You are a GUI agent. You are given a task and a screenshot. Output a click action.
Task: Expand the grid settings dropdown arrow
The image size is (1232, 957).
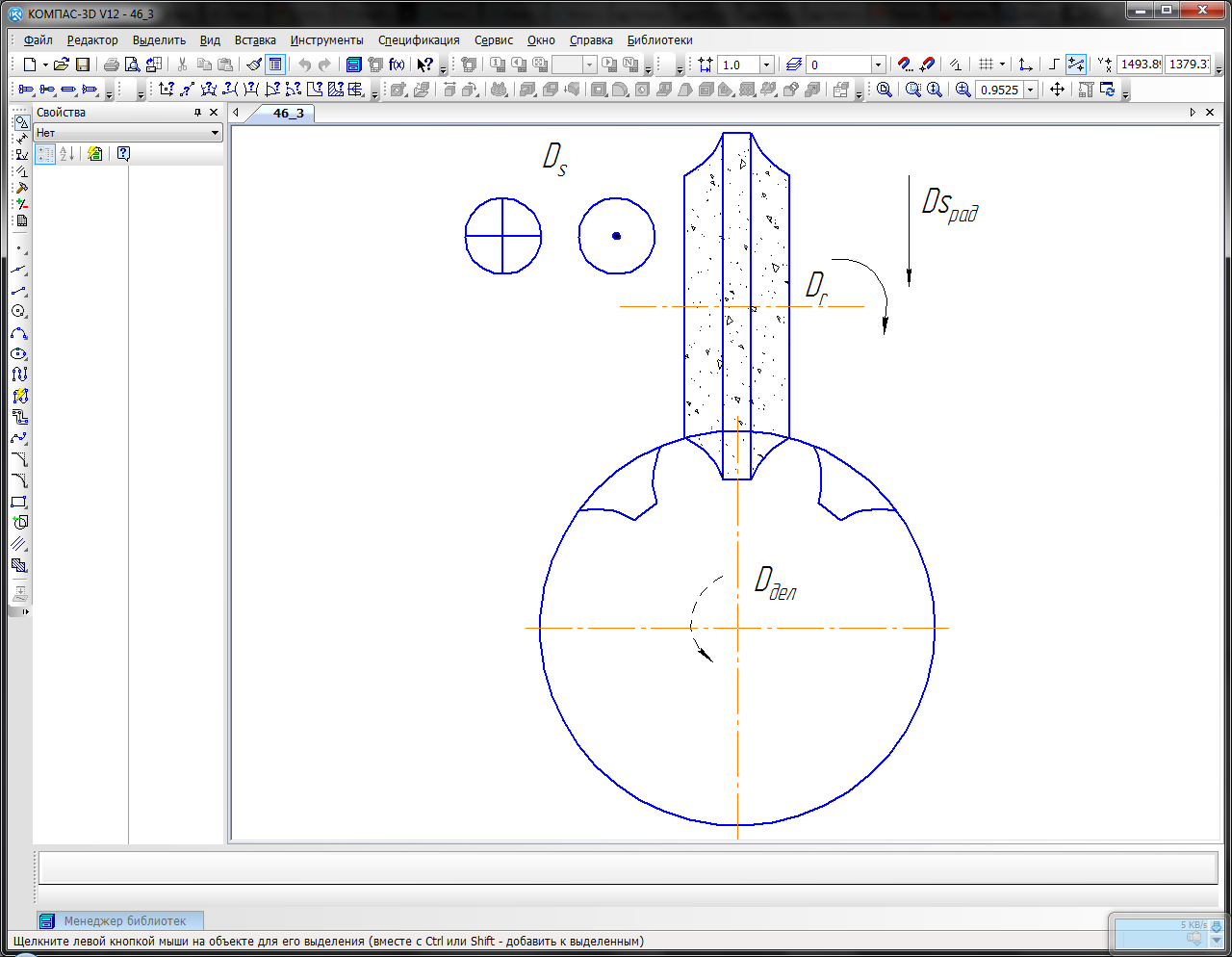click(1002, 65)
